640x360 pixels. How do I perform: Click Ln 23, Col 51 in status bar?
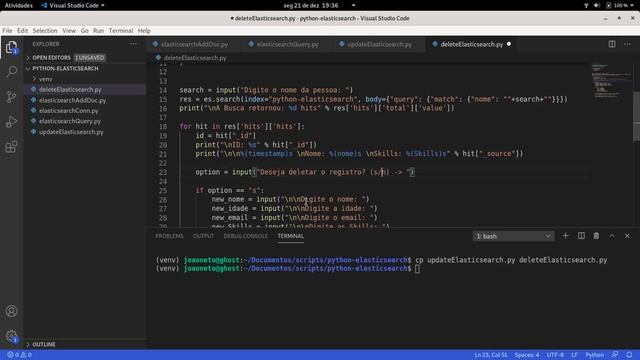click(x=491, y=355)
